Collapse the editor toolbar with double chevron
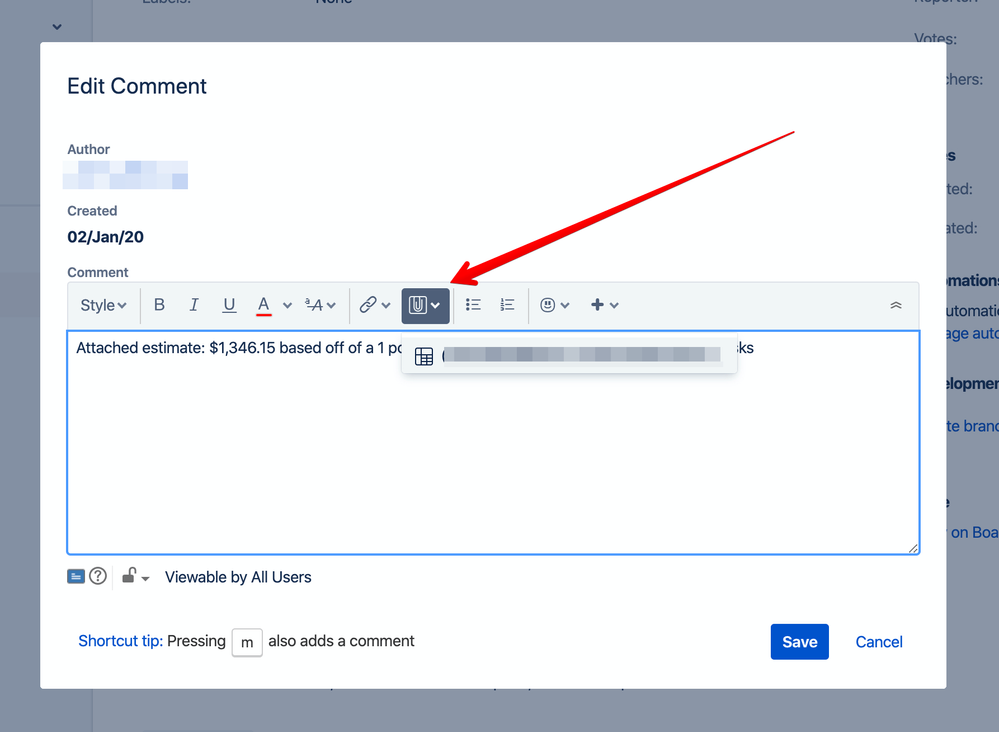Screen dimensions: 999x732 pos(896,305)
